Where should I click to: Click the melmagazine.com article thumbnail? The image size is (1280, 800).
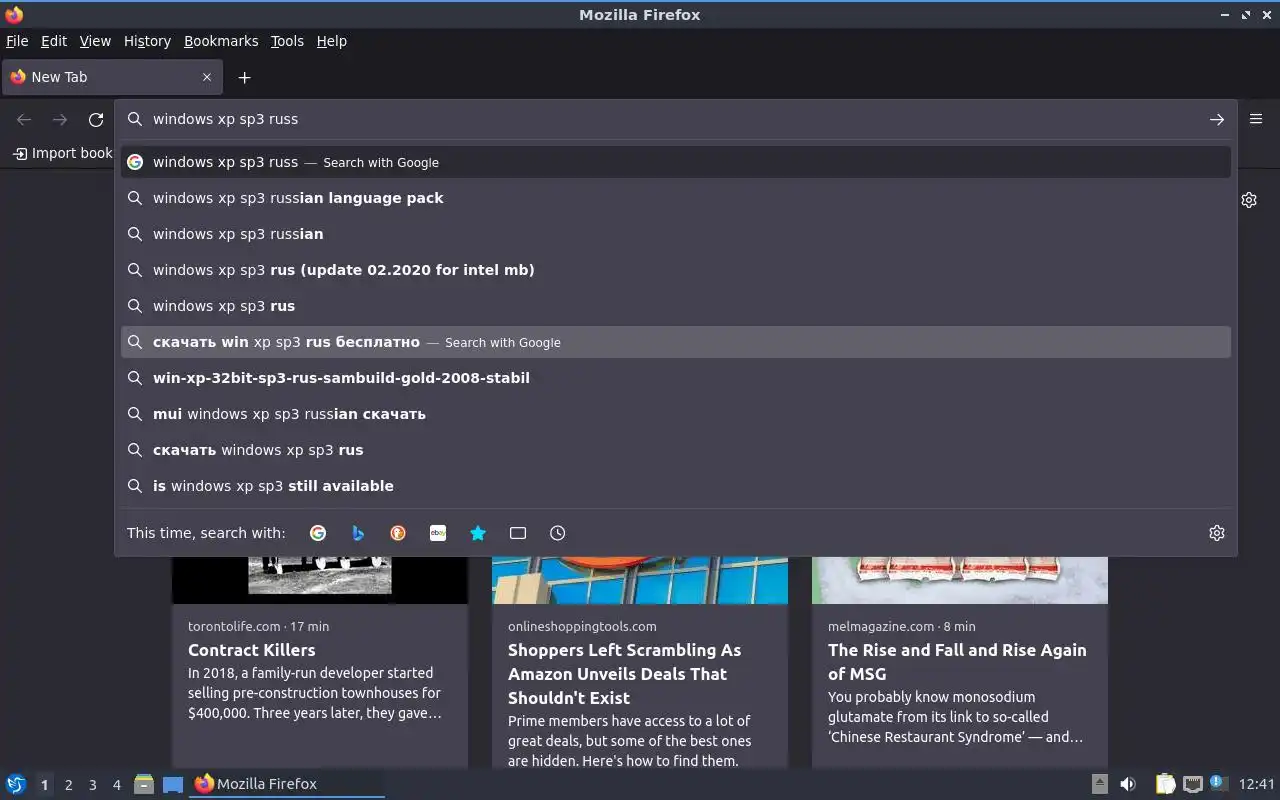point(960,580)
